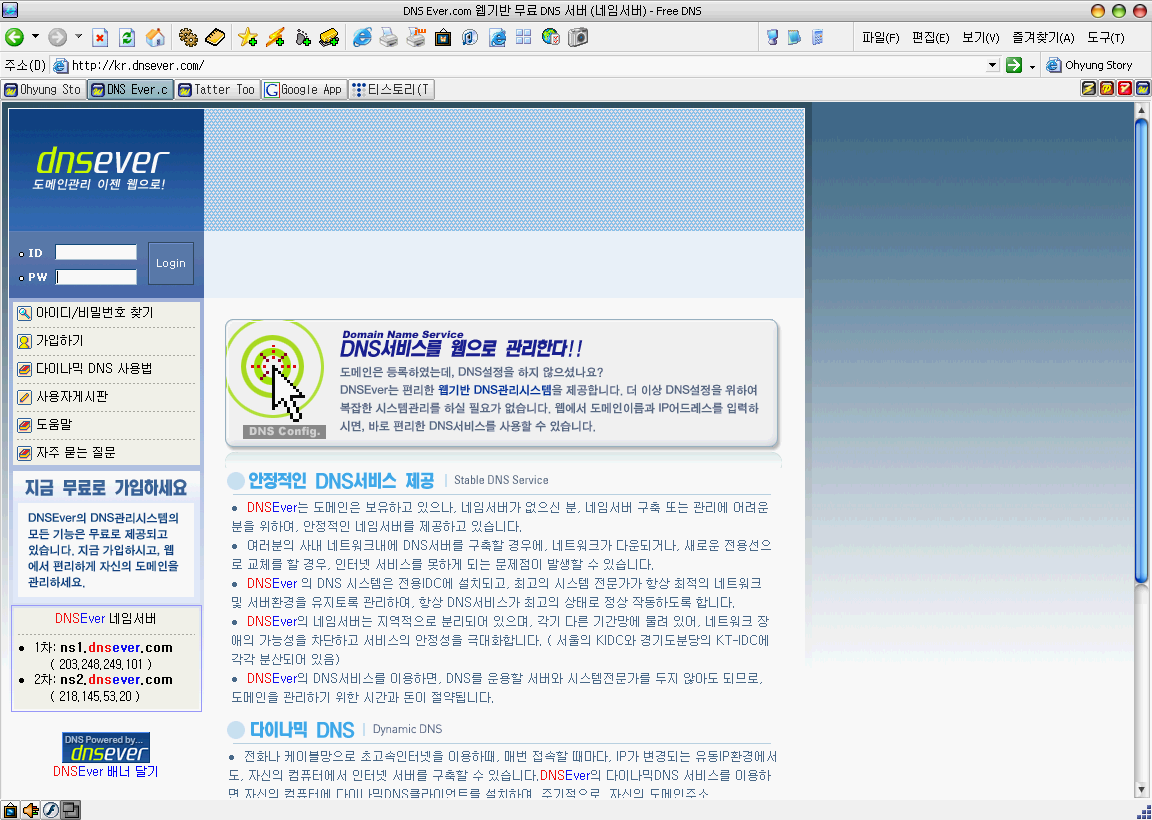
Task: Click the dnsever logo at top left
Action: pos(101,168)
